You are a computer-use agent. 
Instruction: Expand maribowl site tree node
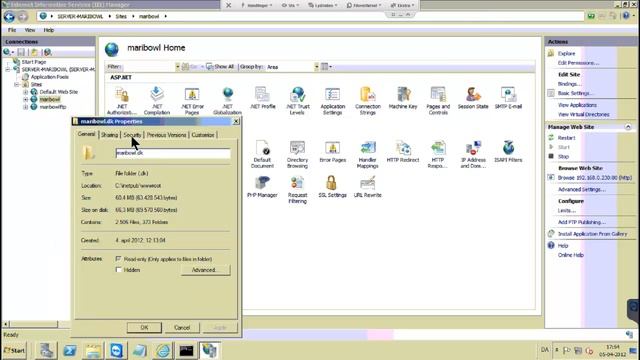click(x=25, y=99)
